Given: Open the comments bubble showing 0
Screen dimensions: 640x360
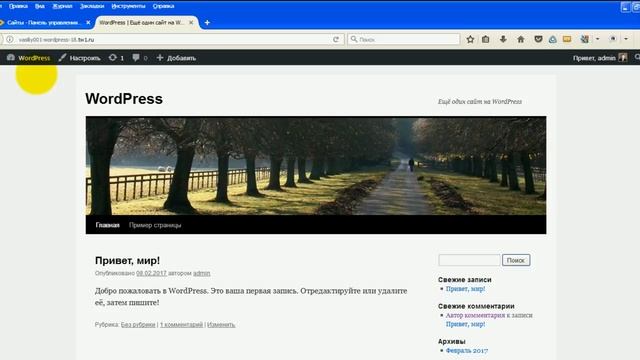Looking at the screenshot, I should [x=140, y=58].
